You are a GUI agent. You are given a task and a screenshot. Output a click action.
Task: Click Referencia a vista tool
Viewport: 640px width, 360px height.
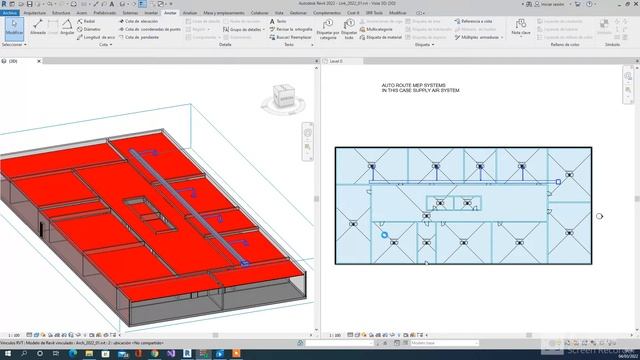[x=473, y=21]
